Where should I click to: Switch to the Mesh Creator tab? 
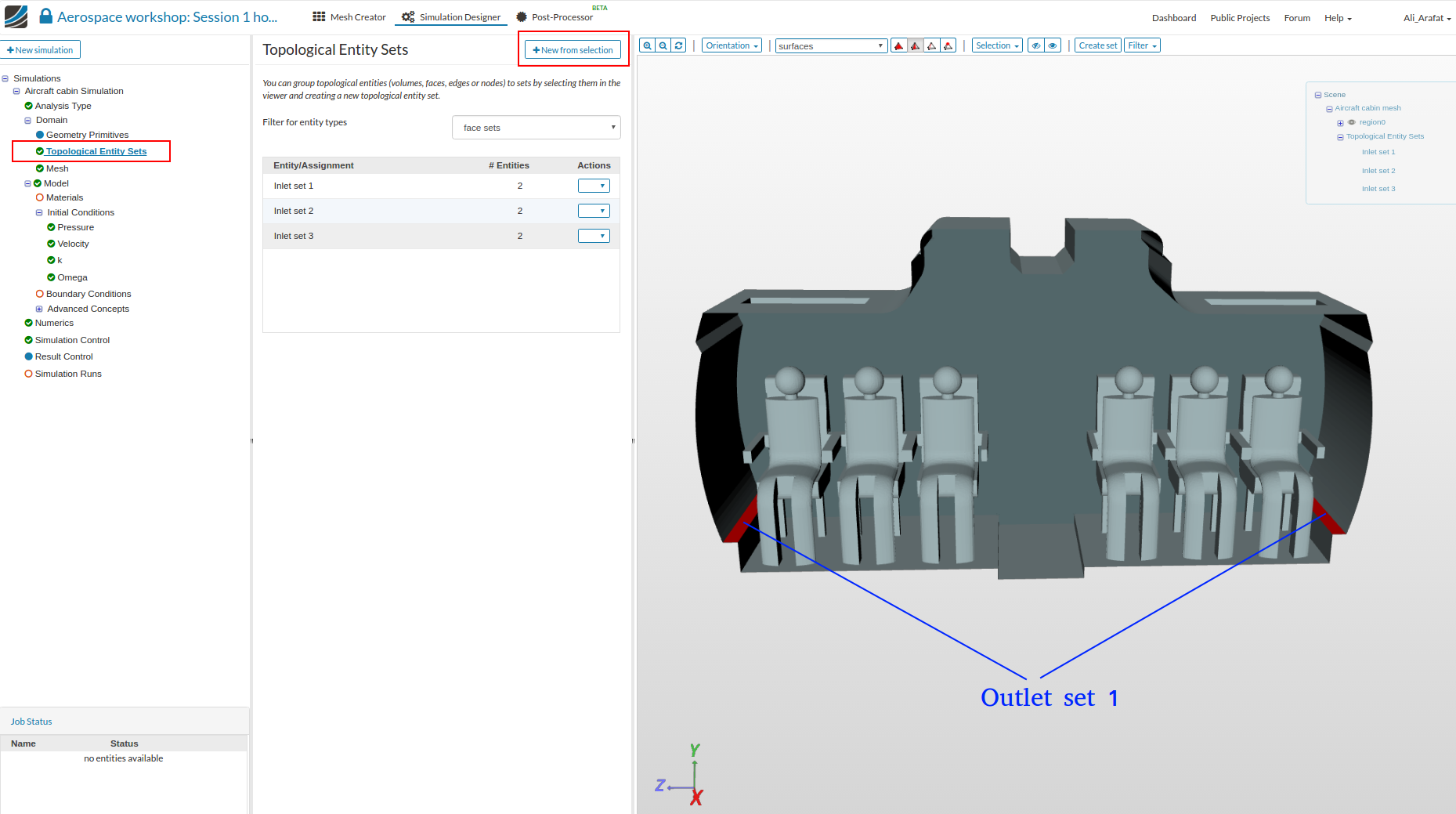[349, 17]
